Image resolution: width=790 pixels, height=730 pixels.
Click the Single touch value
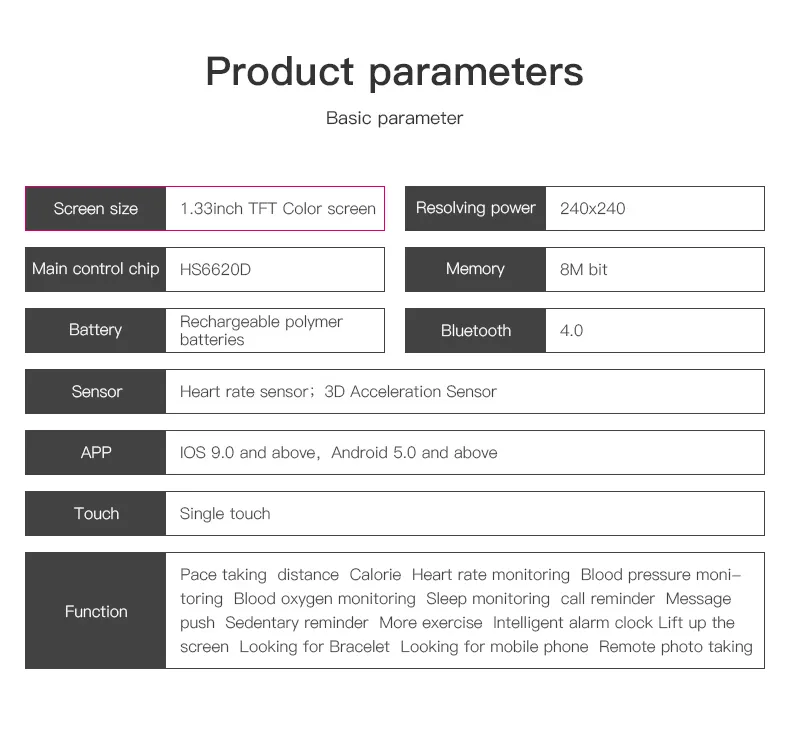pos(225,514)
